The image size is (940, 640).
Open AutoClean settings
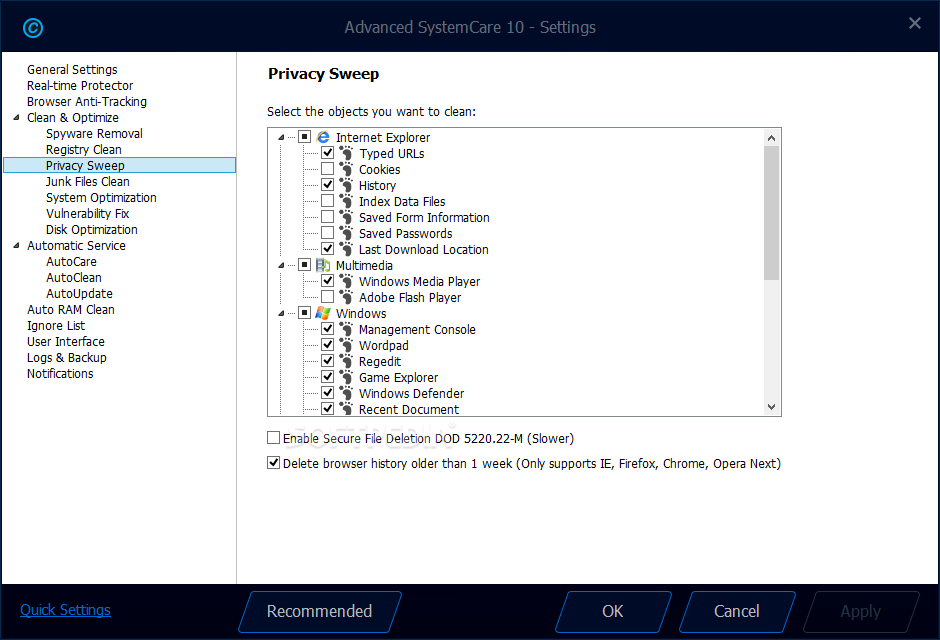coord(74,277)
